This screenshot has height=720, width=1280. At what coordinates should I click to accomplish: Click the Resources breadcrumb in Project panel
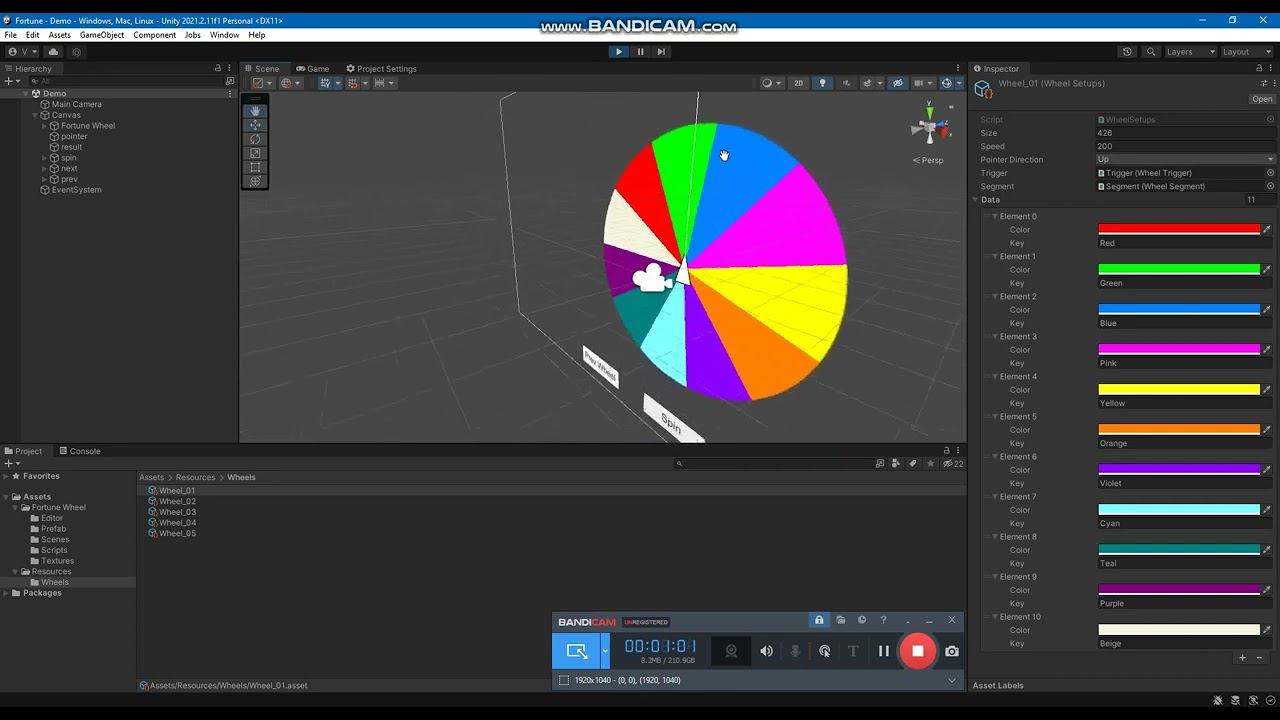click(195, 478)
